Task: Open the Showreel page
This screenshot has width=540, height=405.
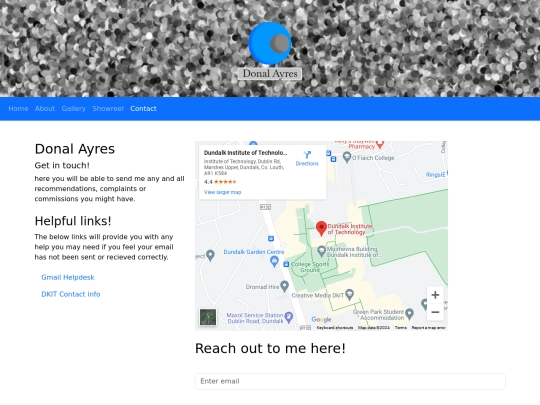Action: click(x=108, y=108)
